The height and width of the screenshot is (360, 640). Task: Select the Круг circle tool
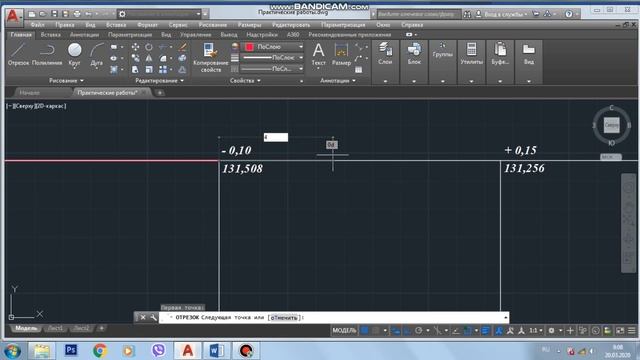click(x=74, y=54)
